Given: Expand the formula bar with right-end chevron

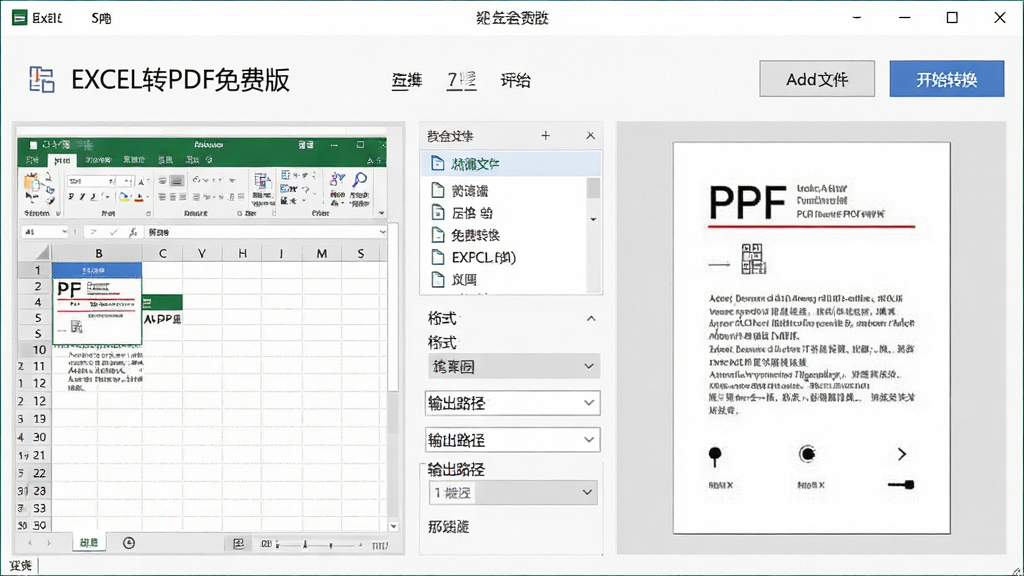Looking at the screenshot, I should coord(382,232).
